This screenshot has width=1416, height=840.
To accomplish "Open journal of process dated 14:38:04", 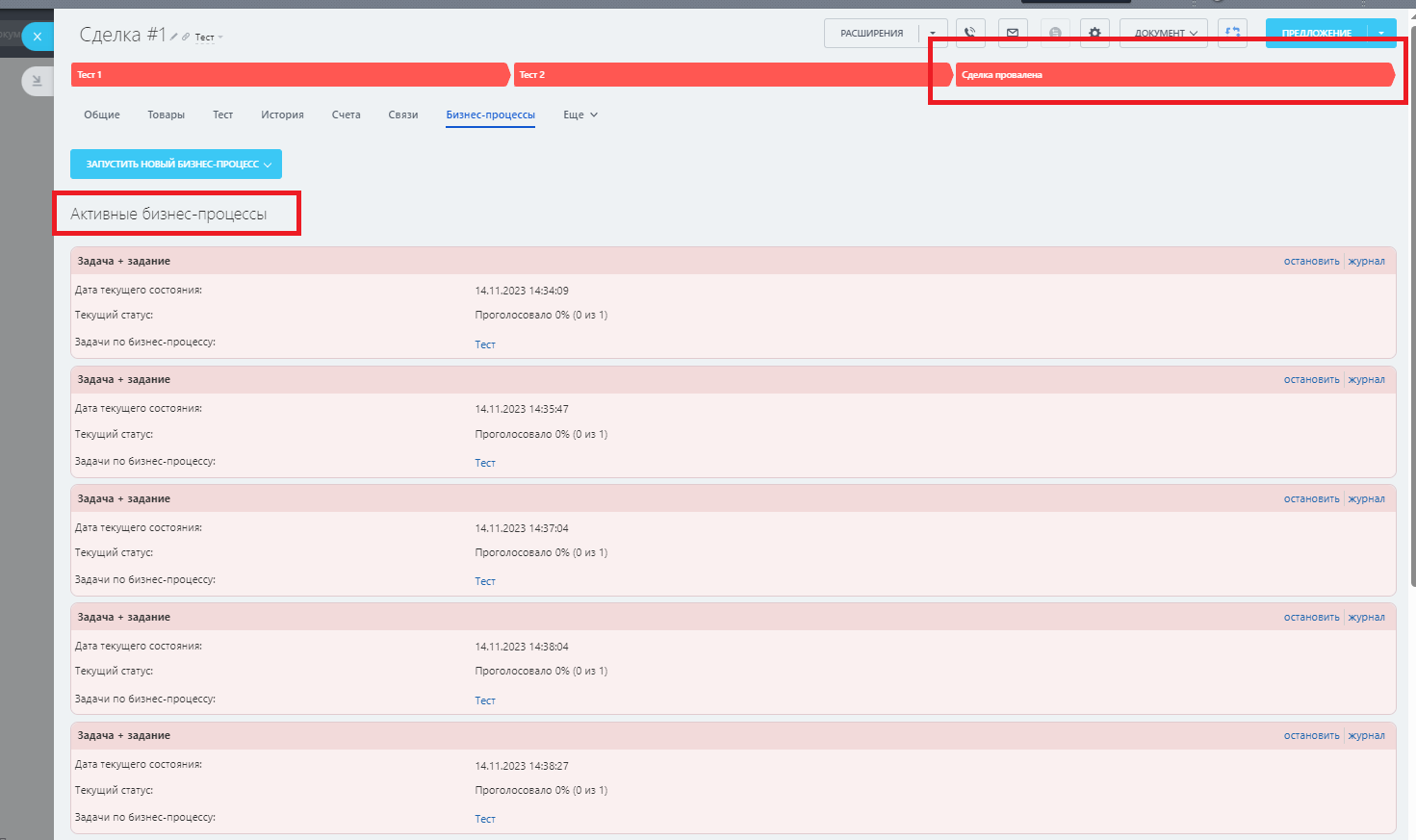I will click(1366, 618).
